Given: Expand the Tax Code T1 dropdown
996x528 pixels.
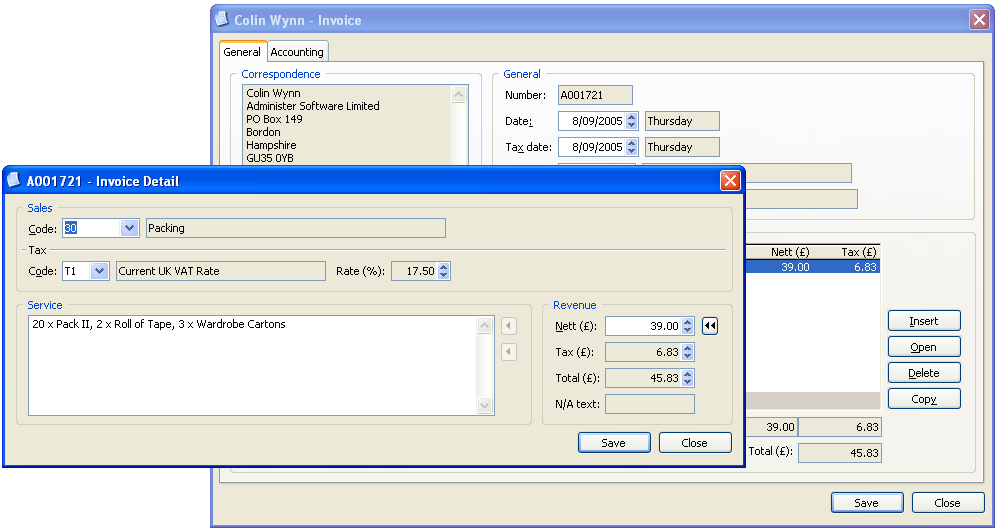Looking at the screenshot, I should [99, 271].
